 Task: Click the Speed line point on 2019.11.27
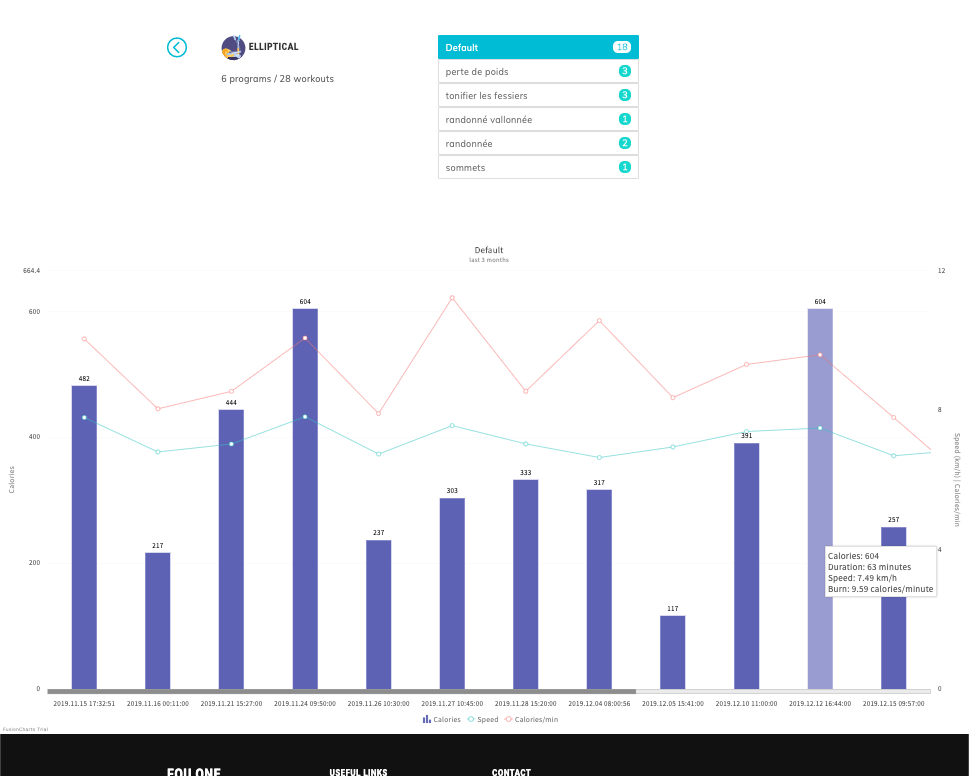452,426
